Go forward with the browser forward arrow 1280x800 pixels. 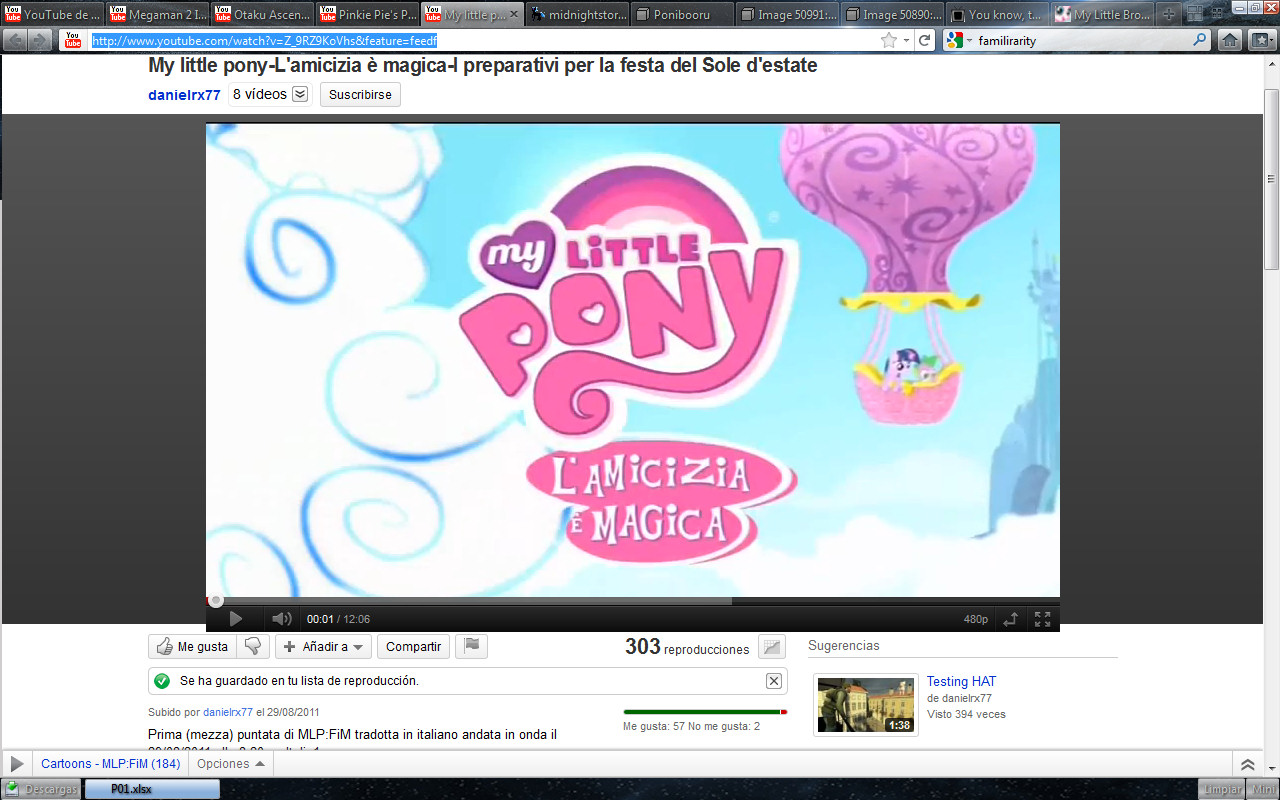point(40,40)
